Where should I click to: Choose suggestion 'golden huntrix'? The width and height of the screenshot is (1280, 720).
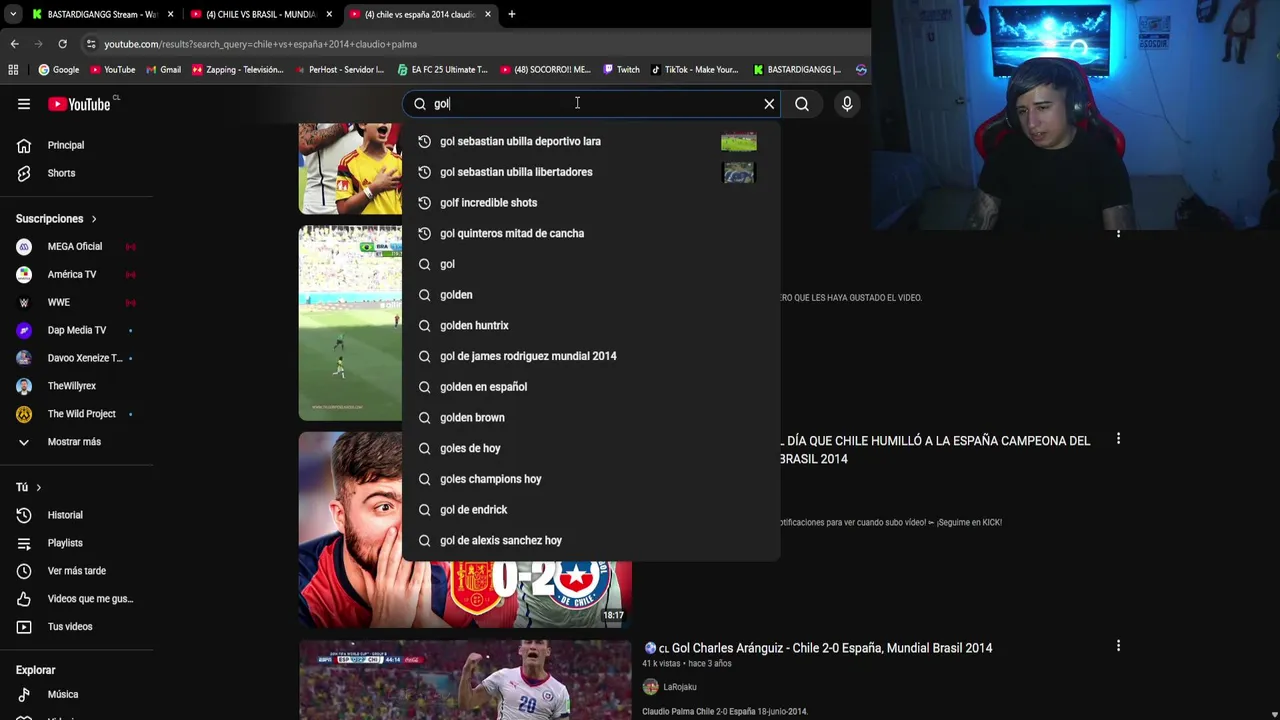click(x=590, y=325)
